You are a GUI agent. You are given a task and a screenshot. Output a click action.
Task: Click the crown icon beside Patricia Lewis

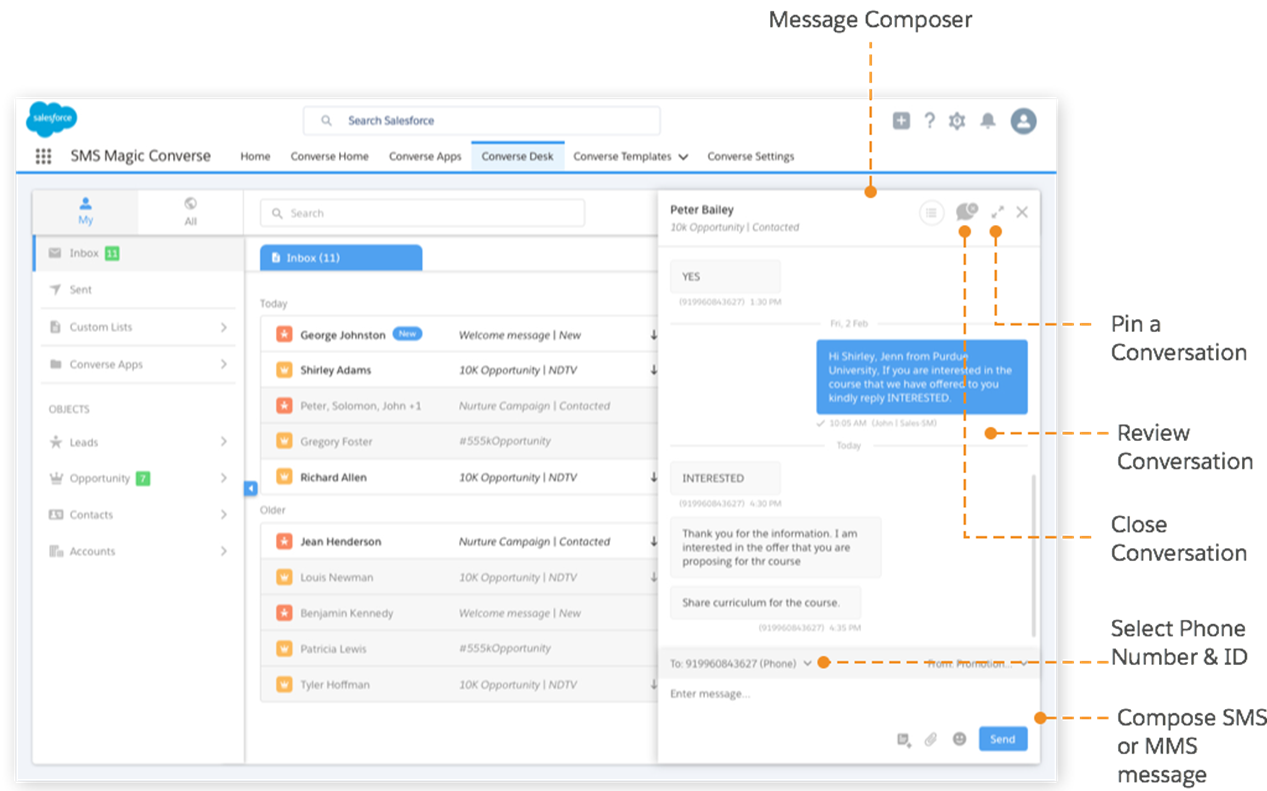point(283,649)
